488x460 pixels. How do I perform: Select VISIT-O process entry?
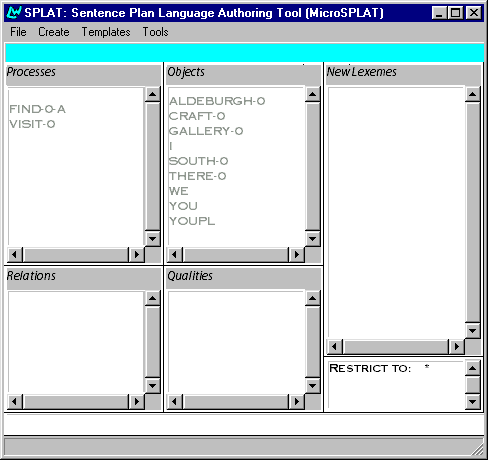tap(32, 124)
